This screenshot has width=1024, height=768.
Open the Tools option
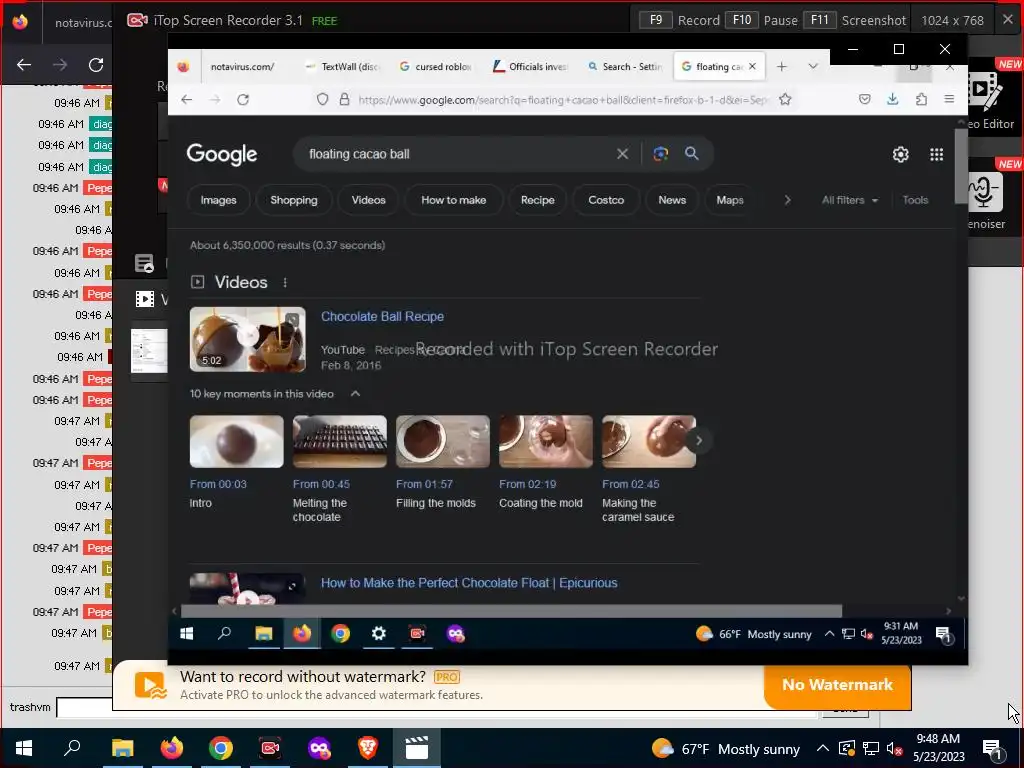(915, 200)
